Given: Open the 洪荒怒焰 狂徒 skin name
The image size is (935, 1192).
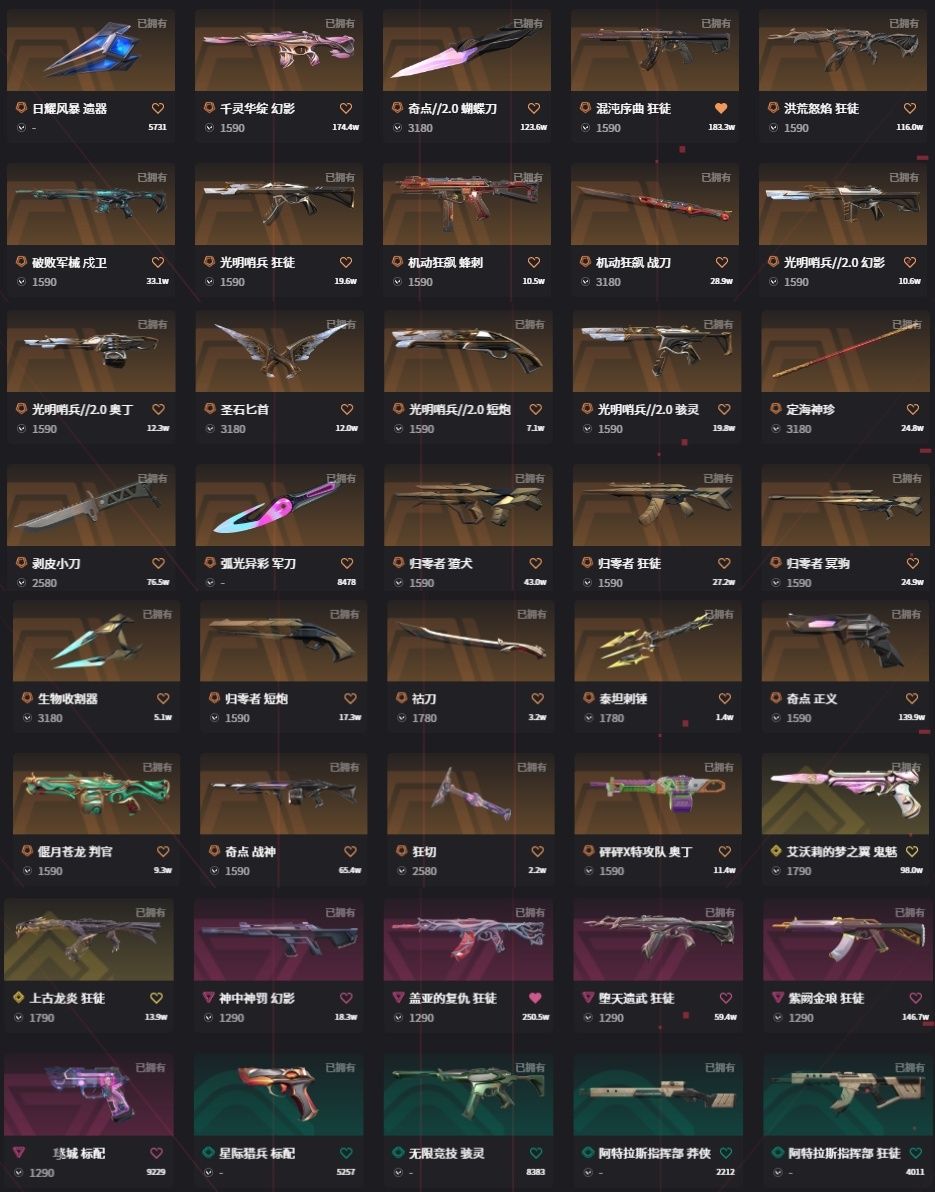Looking at the screenshot, I should tap(821, 109).
